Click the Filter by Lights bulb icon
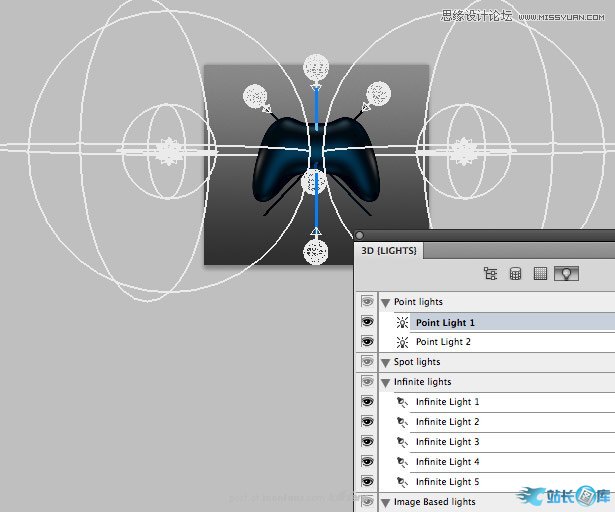The image size is (615, 512). [x=567, y=273]
